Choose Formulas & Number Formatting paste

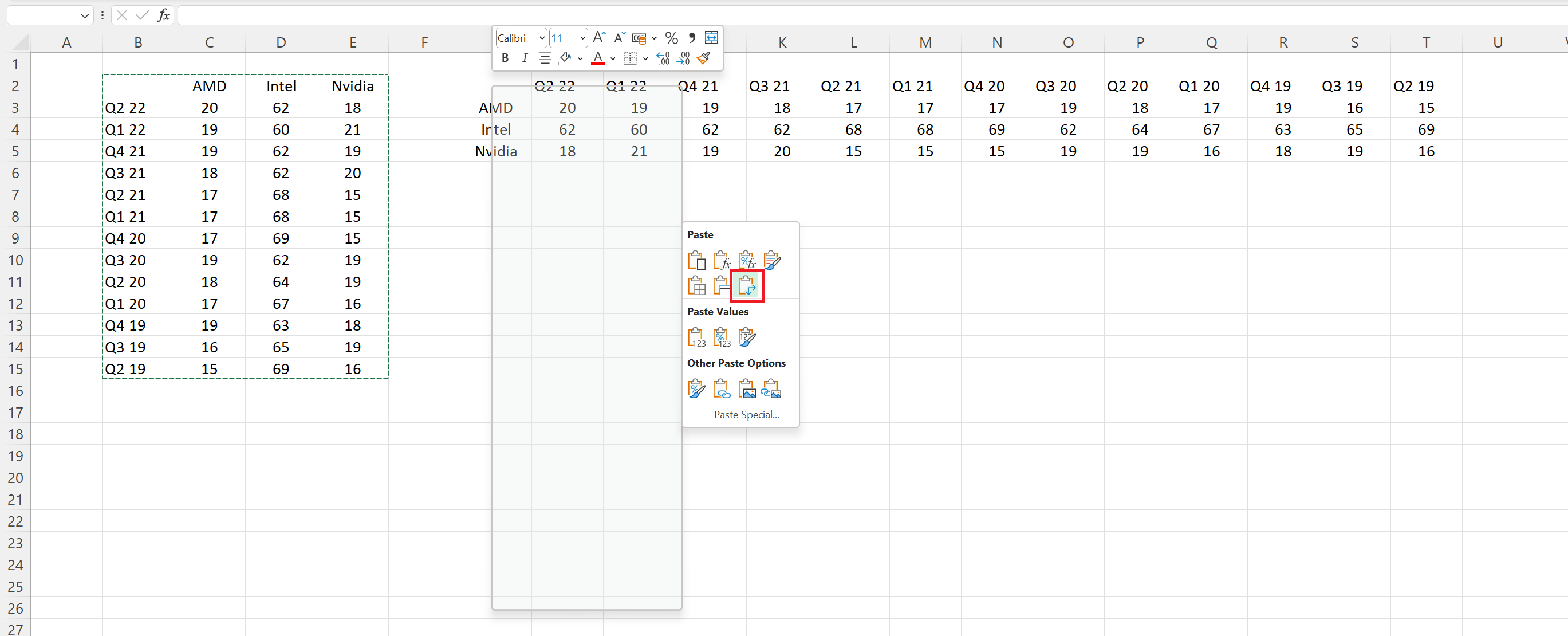(x=747, y=260)
